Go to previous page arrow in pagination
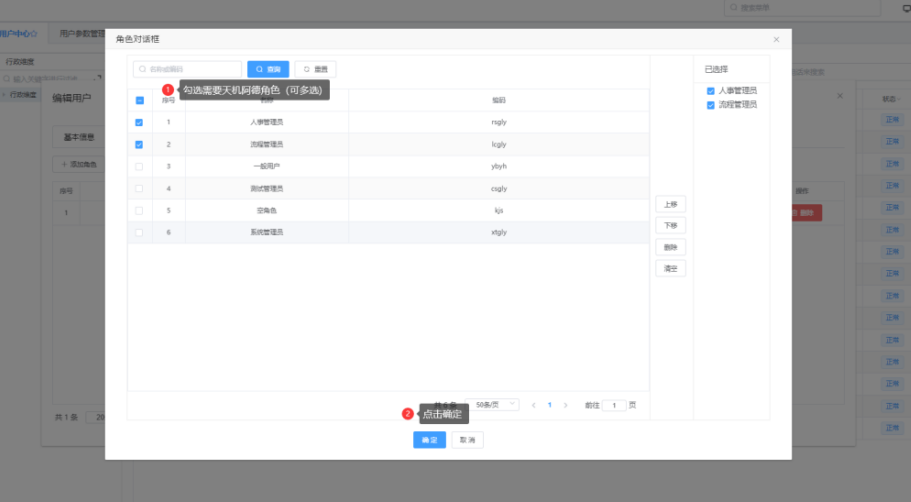This screenshot has height=502, width=911. pyautogui.click(x=533, y=405)
